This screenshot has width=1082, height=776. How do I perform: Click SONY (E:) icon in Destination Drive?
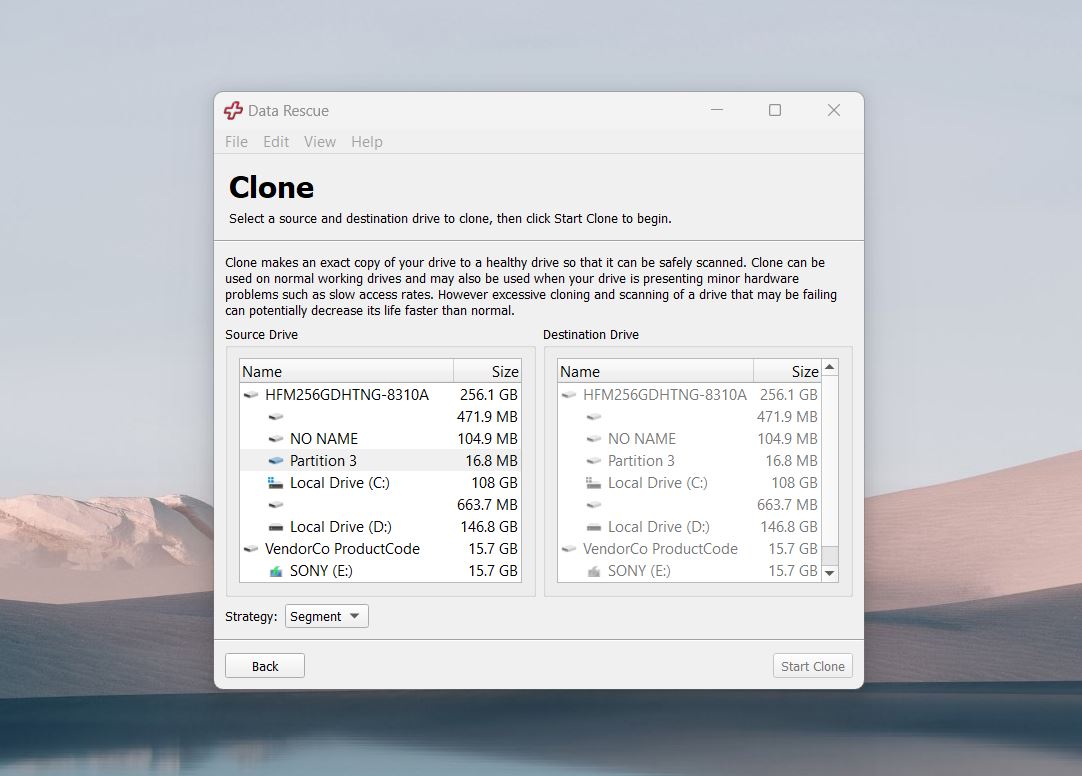coord(594,571)
